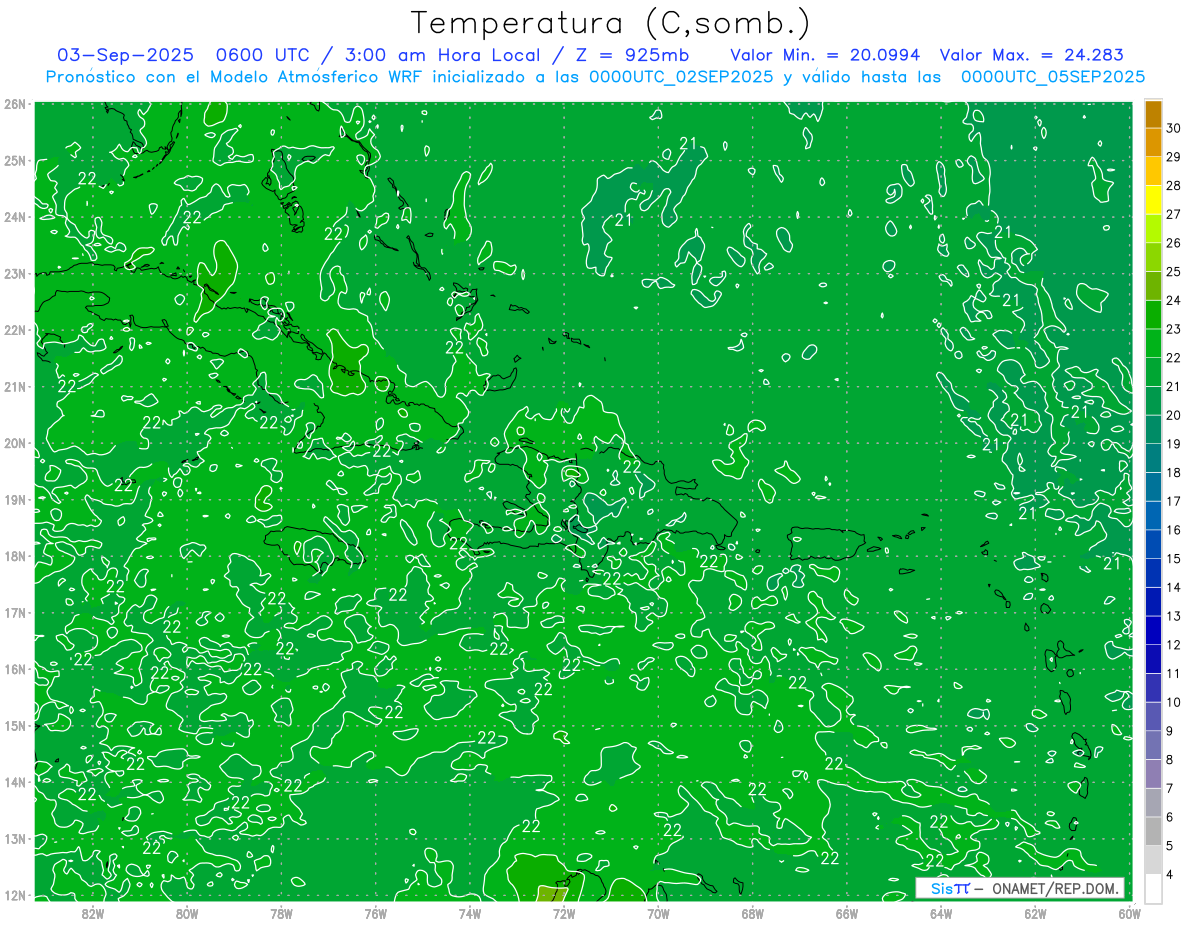Click the purple legend band between 7 and 8

click(1154, 774)
